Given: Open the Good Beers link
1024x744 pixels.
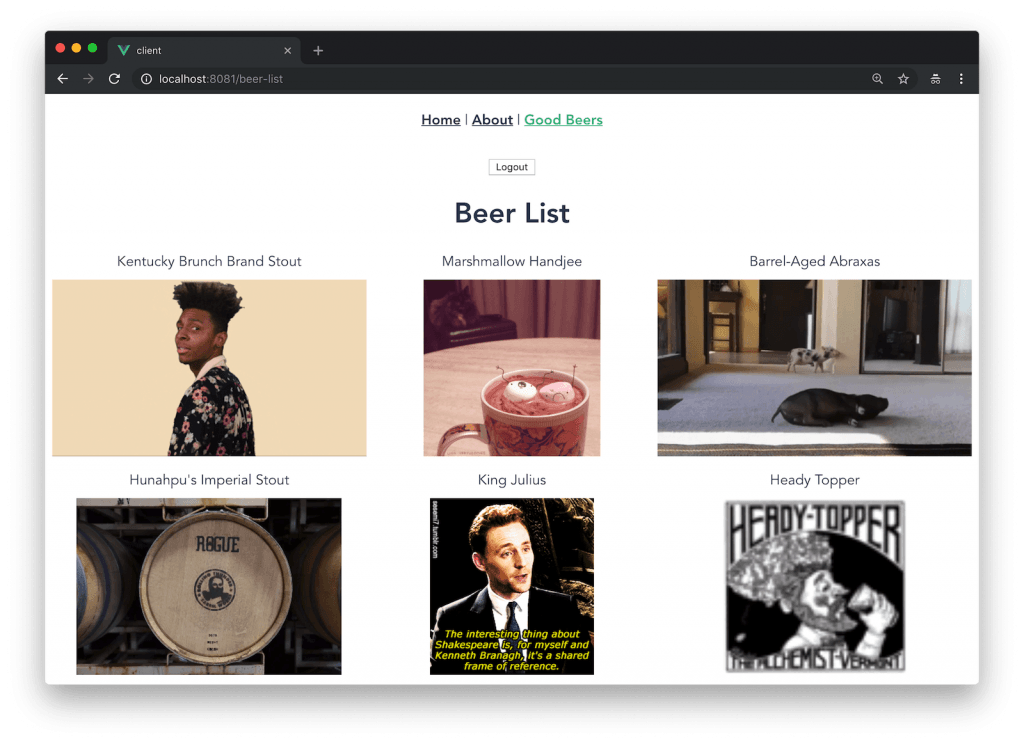Looking at the screenshot, I should click(x=563, y=120).
